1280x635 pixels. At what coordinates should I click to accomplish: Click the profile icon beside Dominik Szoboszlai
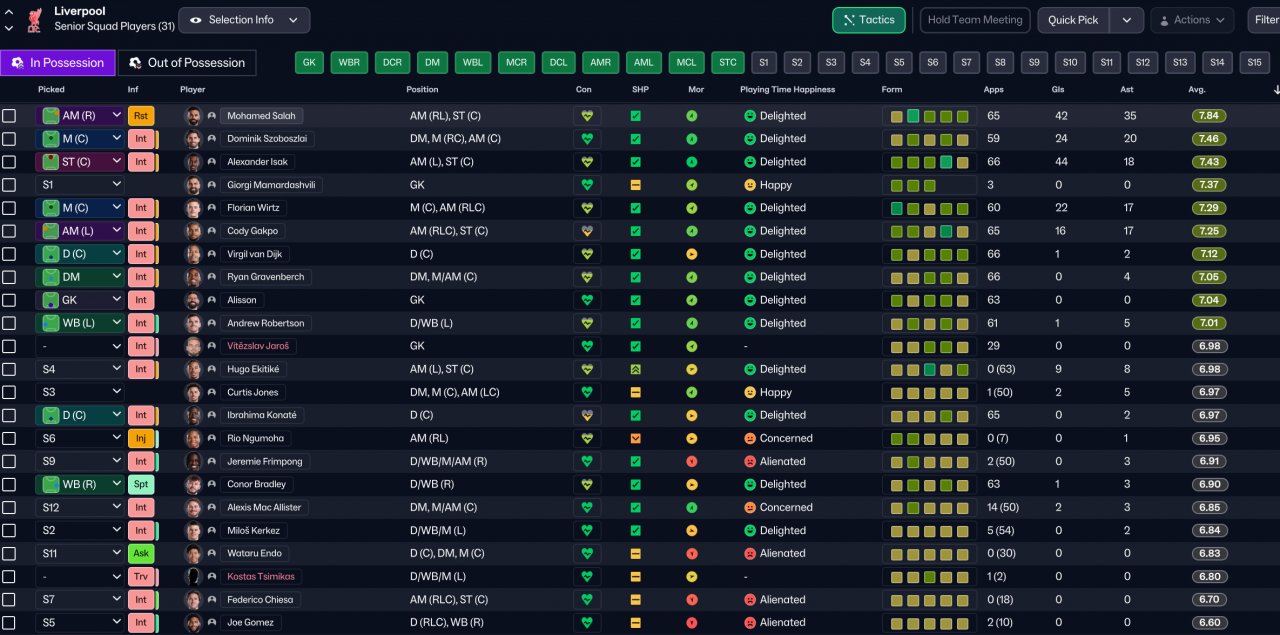[x=212, y=139]
